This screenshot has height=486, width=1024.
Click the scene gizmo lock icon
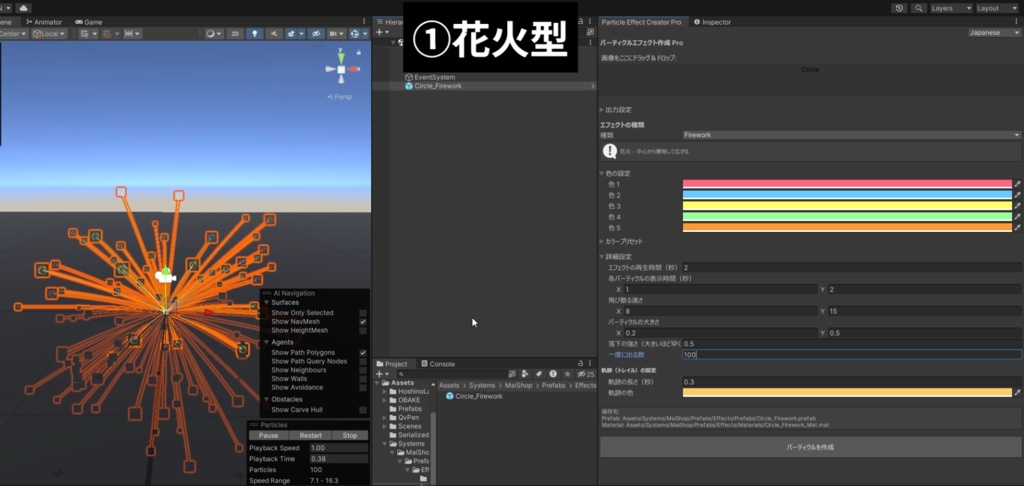[359, 51]
